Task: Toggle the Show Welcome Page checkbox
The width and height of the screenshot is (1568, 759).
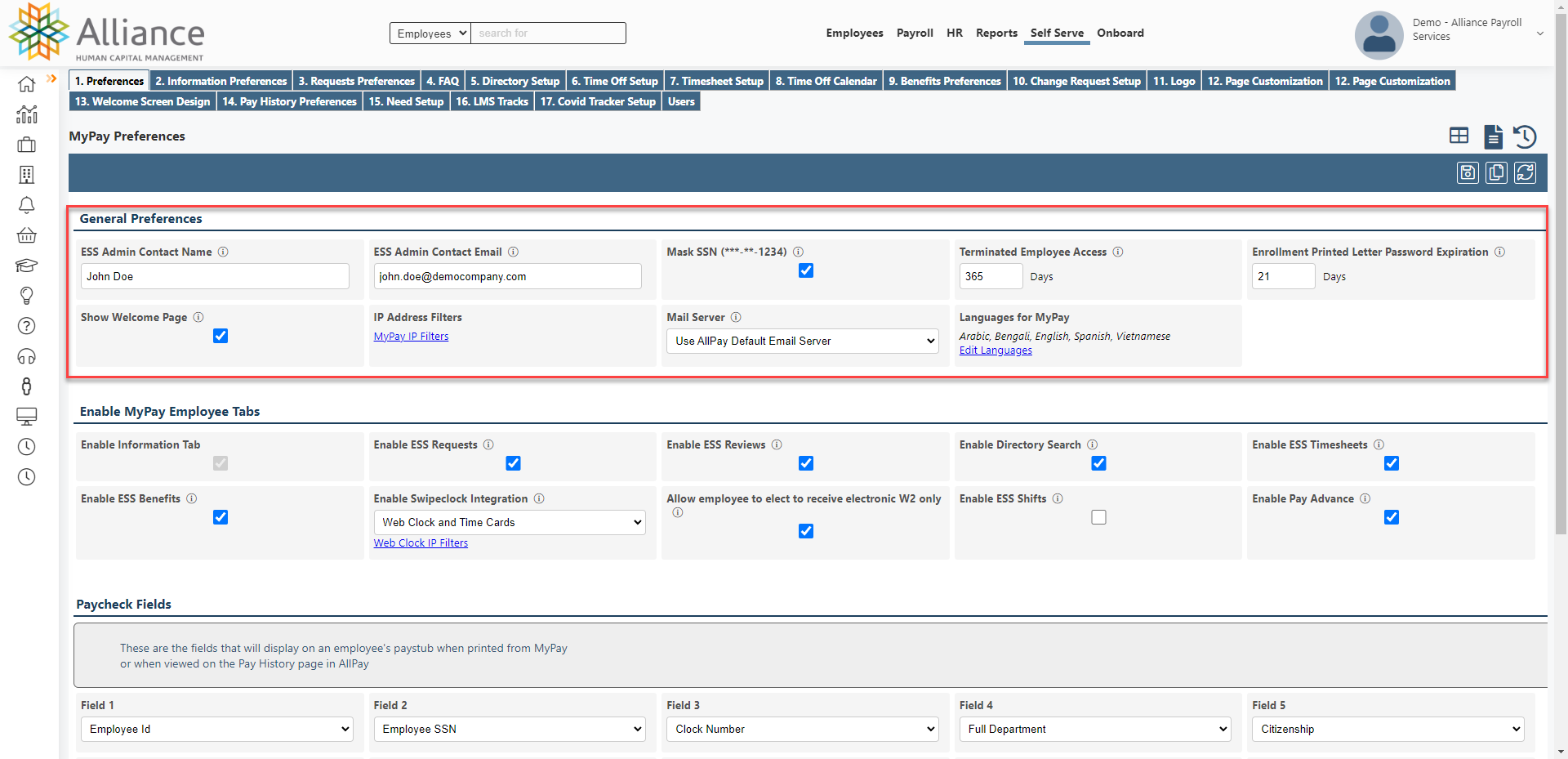Action: pyautogui.click(x=220, y=336)
